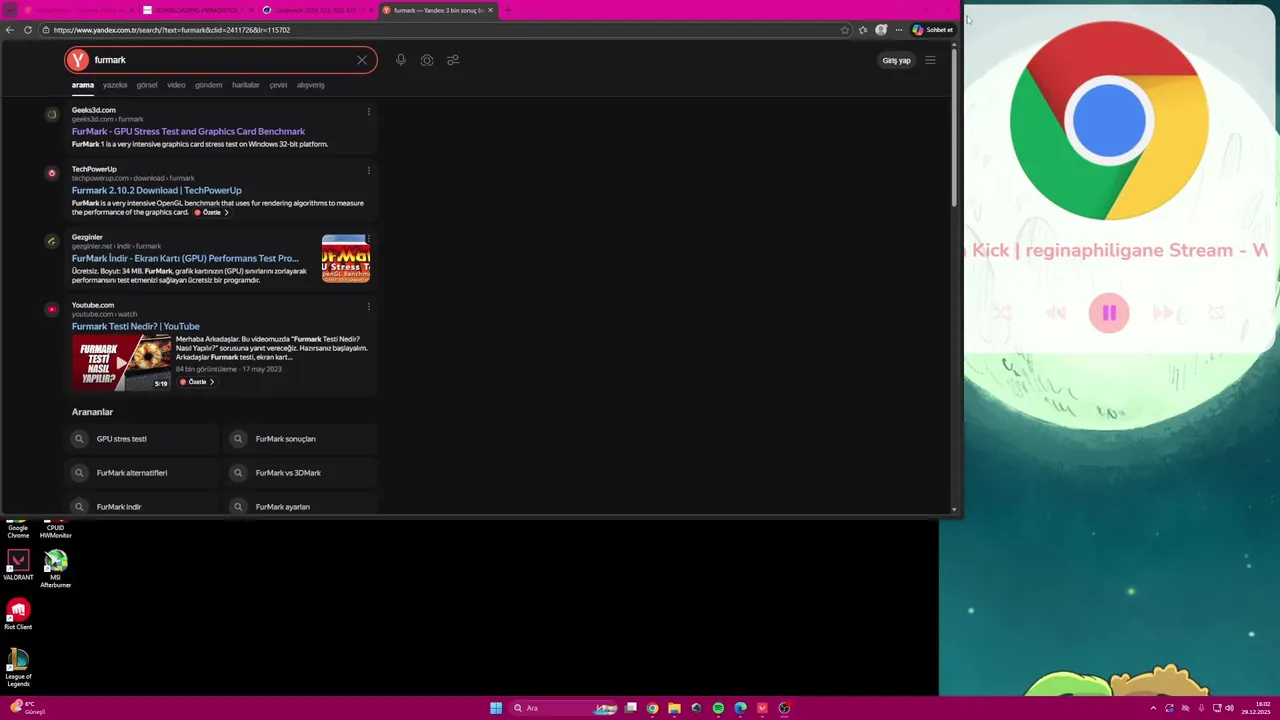1280x720 pixels.
Task: Open search filter settings icon
Action: point(453,60)
